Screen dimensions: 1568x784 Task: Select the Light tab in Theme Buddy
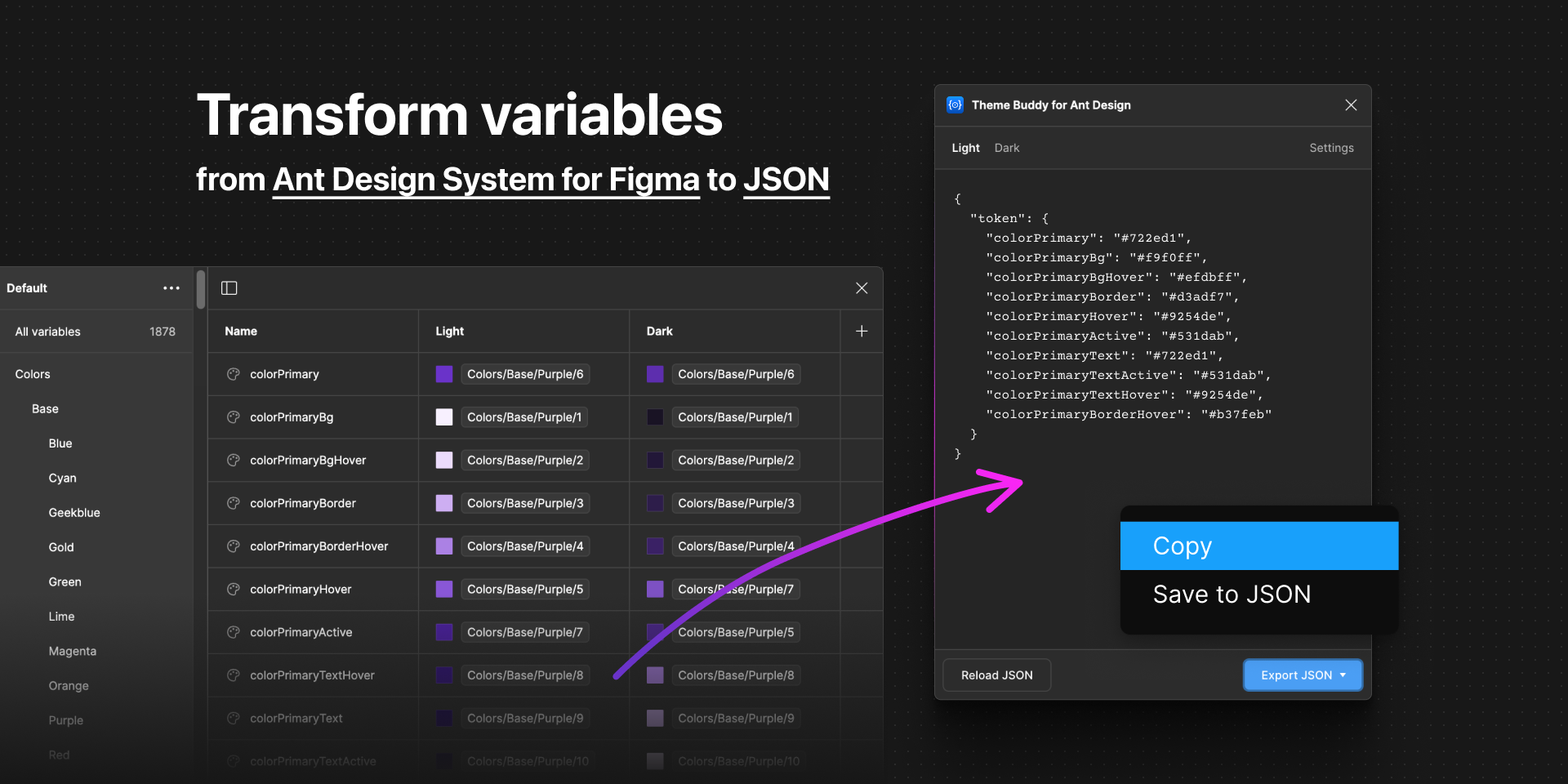[964, 148]
